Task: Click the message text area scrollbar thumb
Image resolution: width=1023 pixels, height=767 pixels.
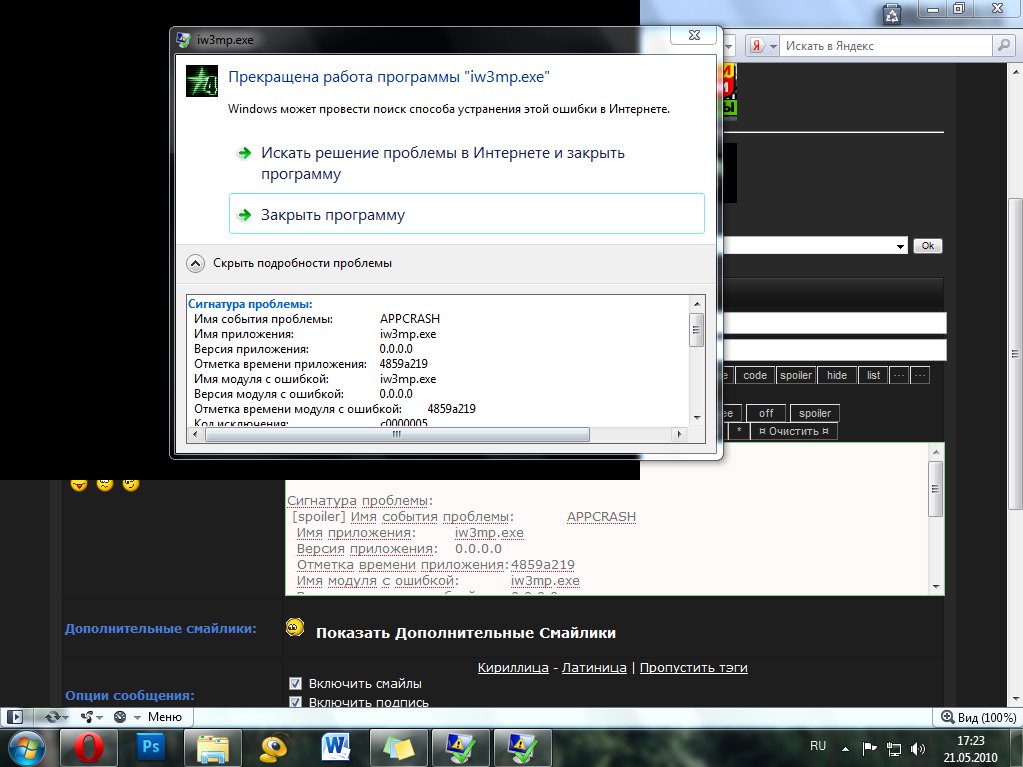Action: (x=936, y=489)
